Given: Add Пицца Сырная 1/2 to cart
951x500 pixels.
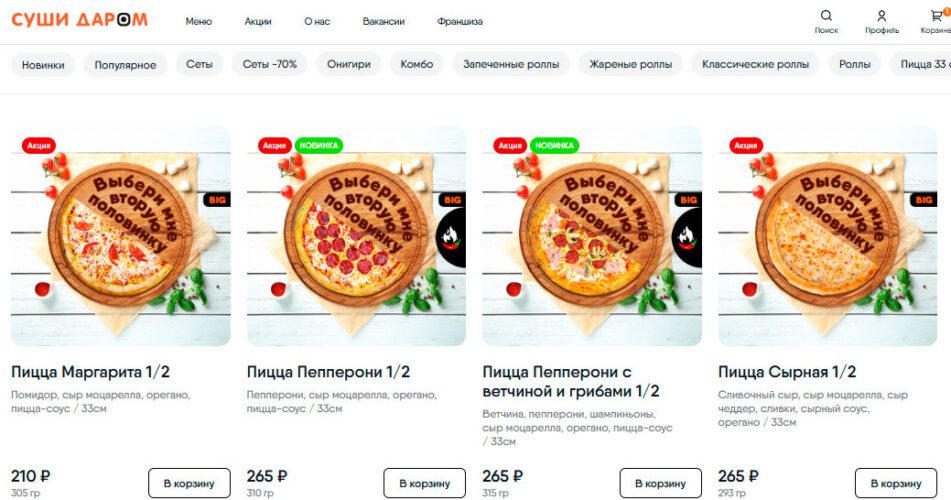Looking at the screenshot, I should pos(896,483).
